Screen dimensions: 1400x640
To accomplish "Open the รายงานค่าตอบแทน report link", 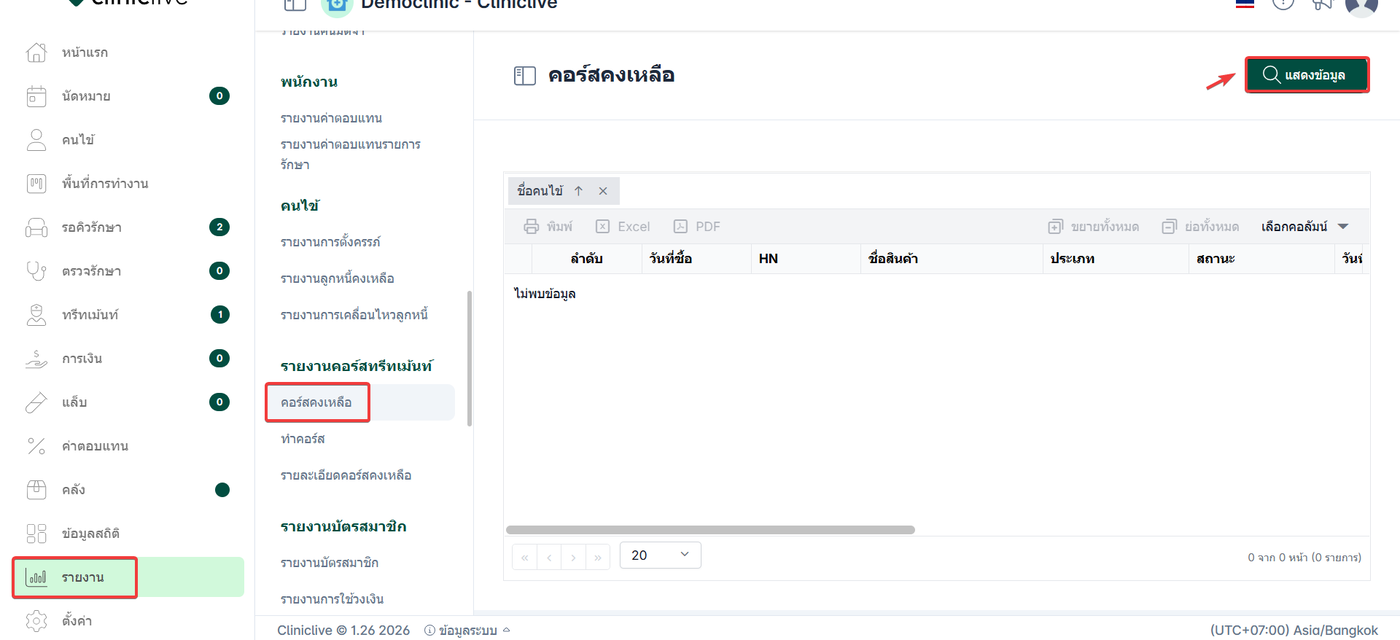I will point(331,118).
